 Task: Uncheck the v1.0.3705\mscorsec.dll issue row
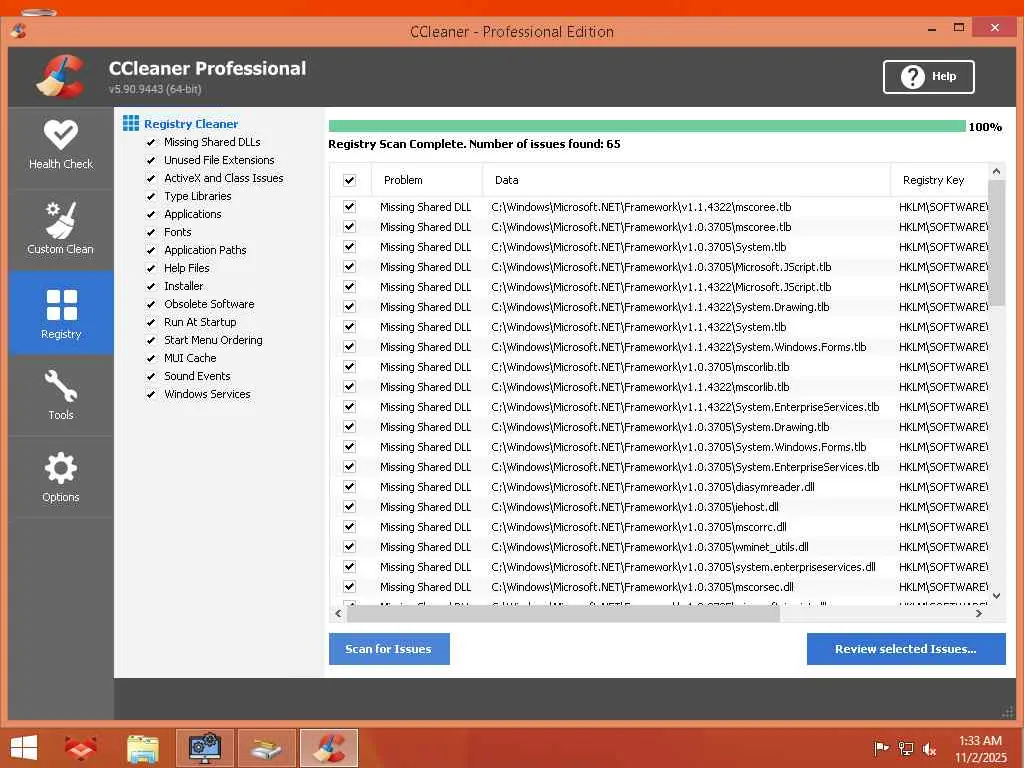tap(349, 586)
